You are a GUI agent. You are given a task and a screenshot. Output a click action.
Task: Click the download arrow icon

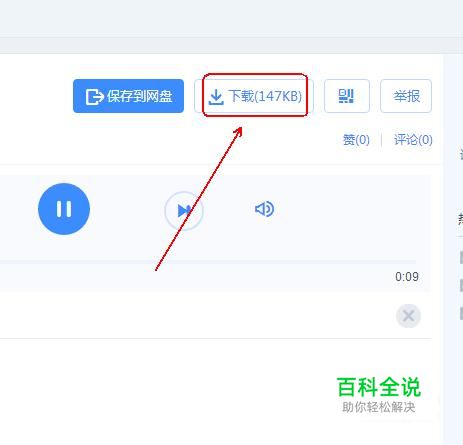(216, 97)
